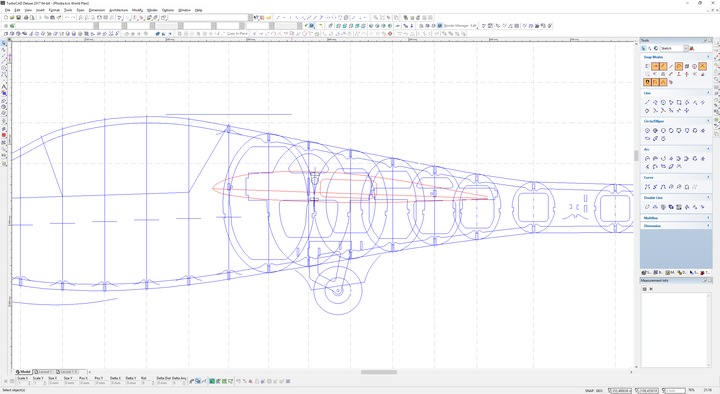Switch to the Model tab
The width and height of the screenshot is (720, 394).
pyautogui.click(x=23, y=371)
